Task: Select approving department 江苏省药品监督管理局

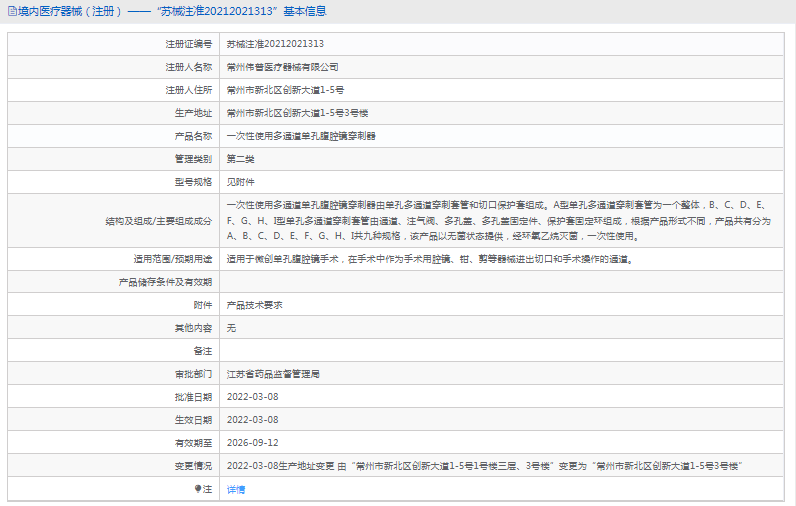Action: [273, 374]
